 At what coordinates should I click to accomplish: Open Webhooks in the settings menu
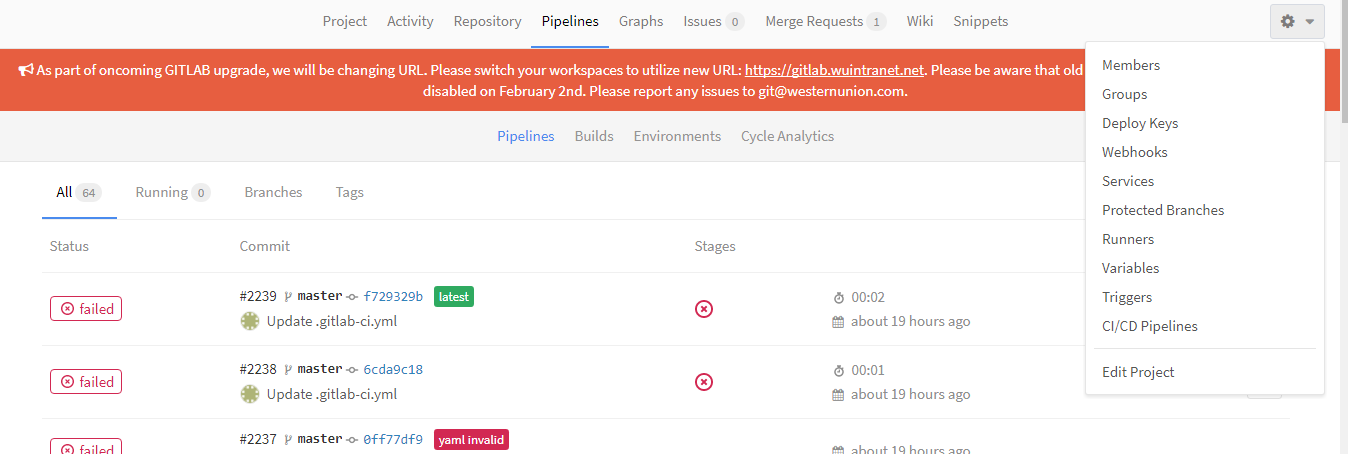(1135, 152)
